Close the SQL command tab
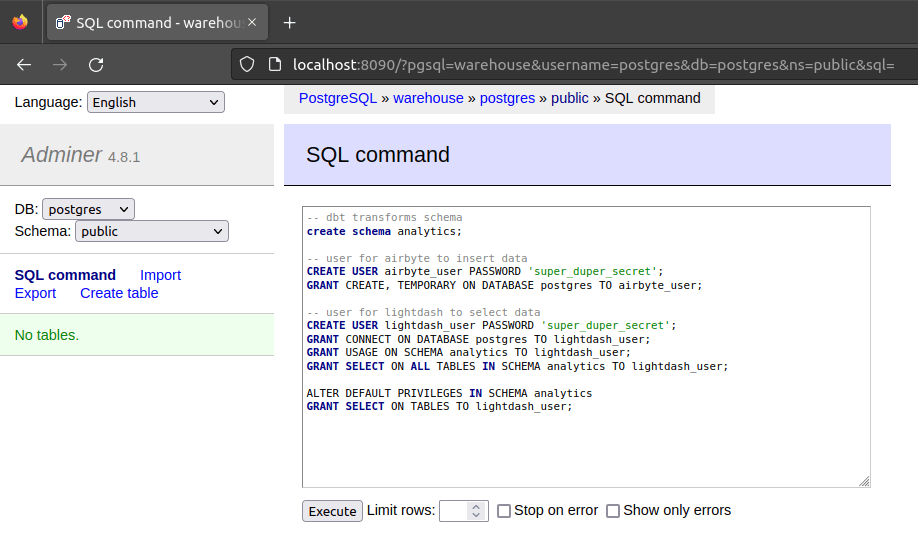The height and width of the screenshot is (558, 918). coord(252,22)
